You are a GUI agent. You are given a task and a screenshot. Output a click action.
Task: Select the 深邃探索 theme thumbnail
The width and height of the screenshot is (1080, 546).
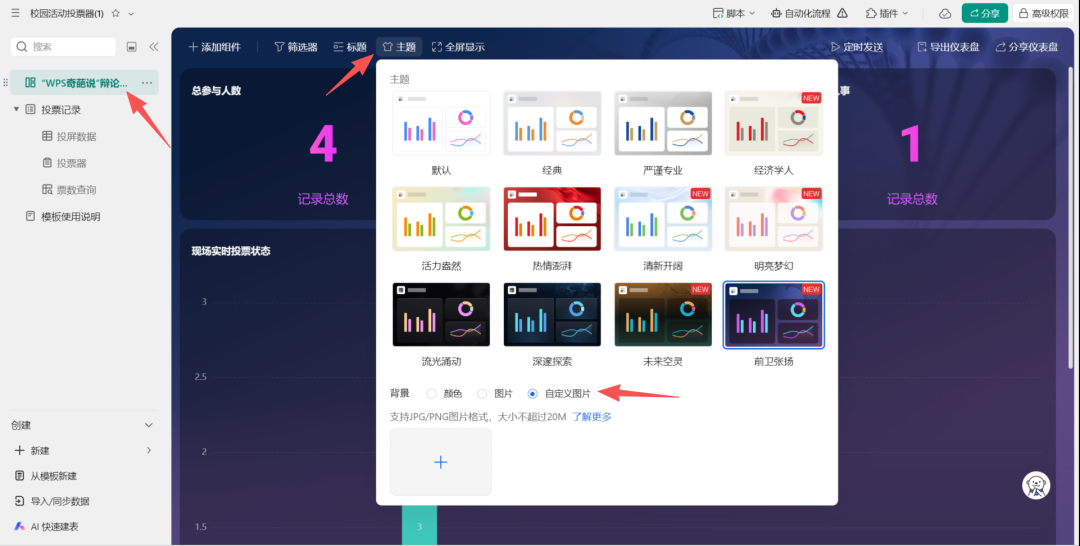(552, 315)
